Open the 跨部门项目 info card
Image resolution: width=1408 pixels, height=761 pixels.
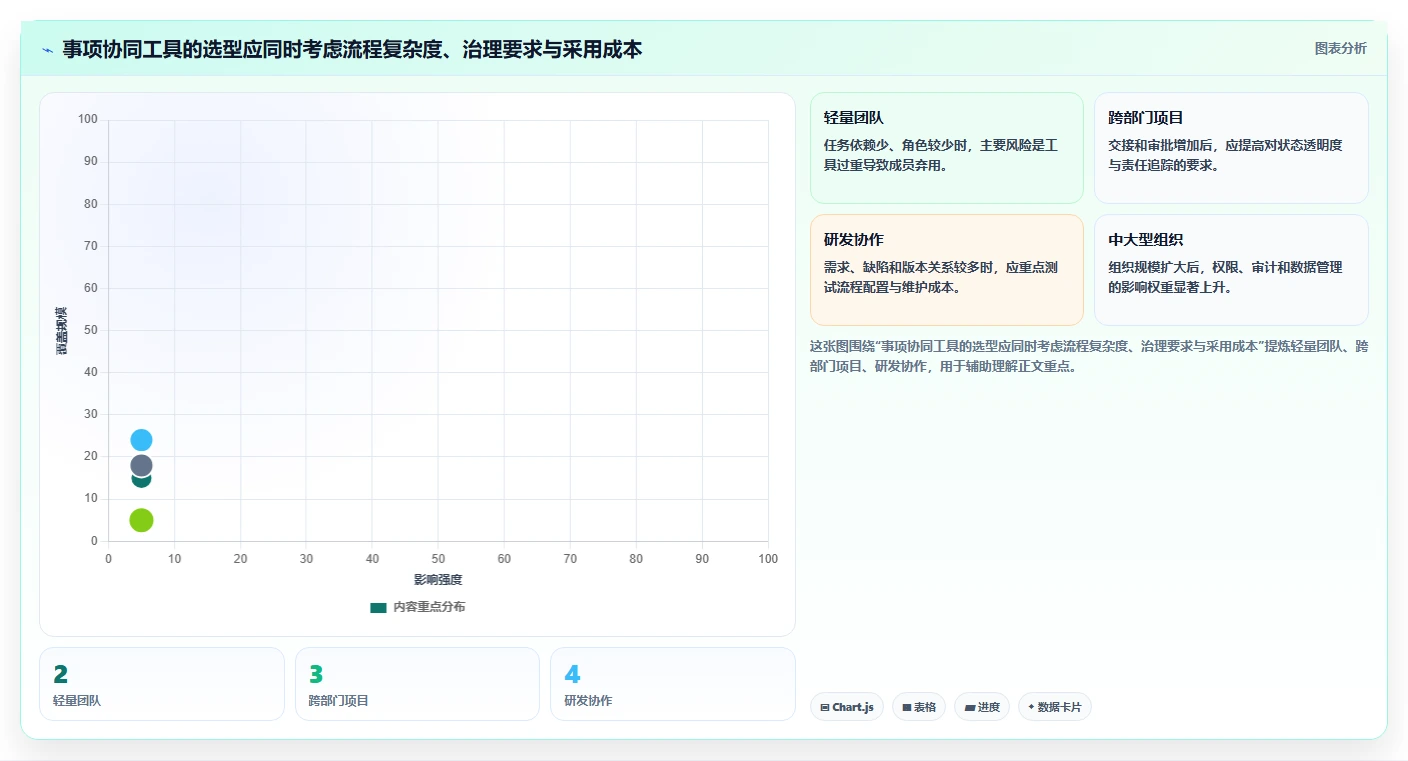point(1231,148)
